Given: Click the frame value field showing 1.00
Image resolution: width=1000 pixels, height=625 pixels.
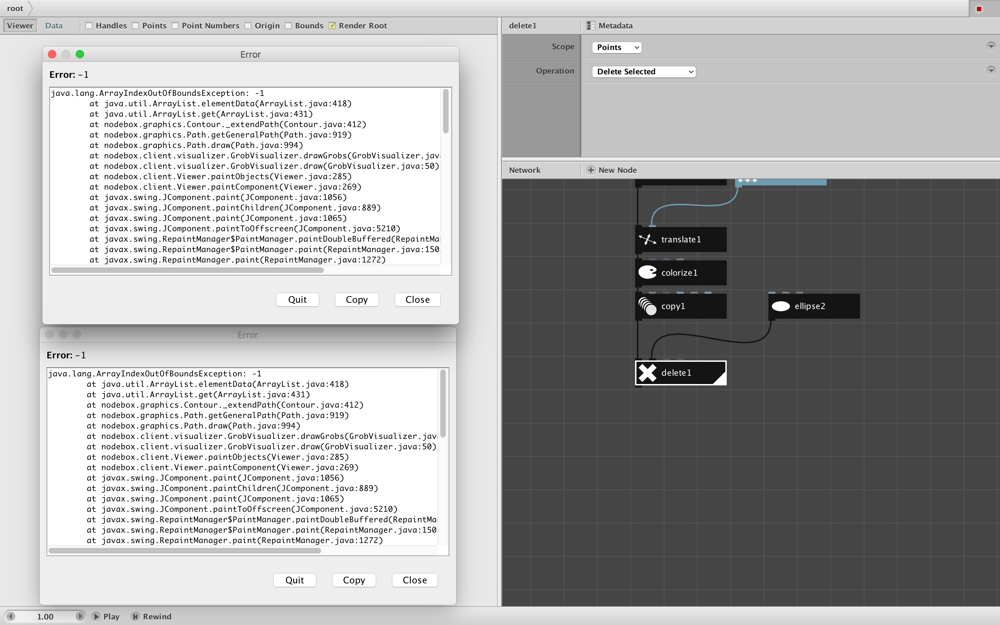Looking at the screenshot, I should pos(45,616).
